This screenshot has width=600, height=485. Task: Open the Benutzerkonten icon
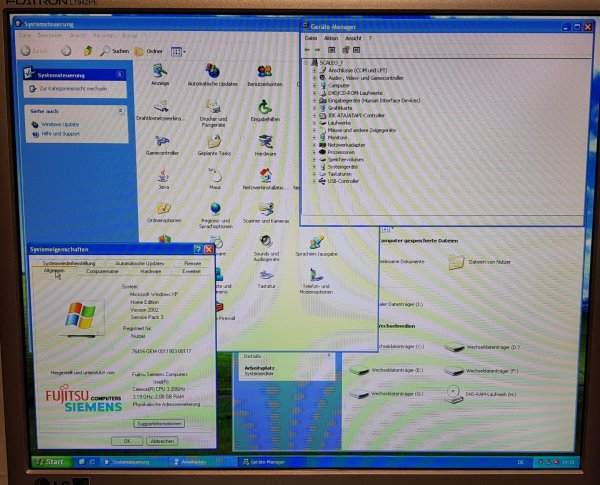point(265,75)
